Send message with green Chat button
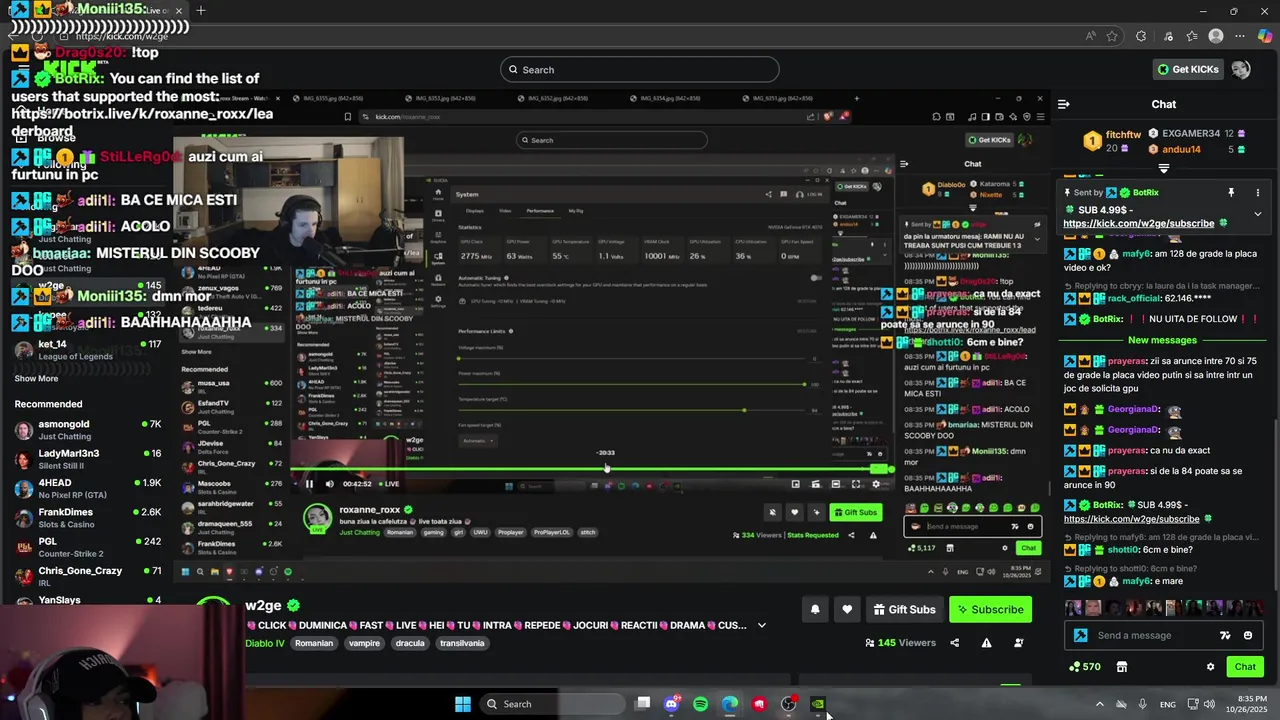 1245,667
